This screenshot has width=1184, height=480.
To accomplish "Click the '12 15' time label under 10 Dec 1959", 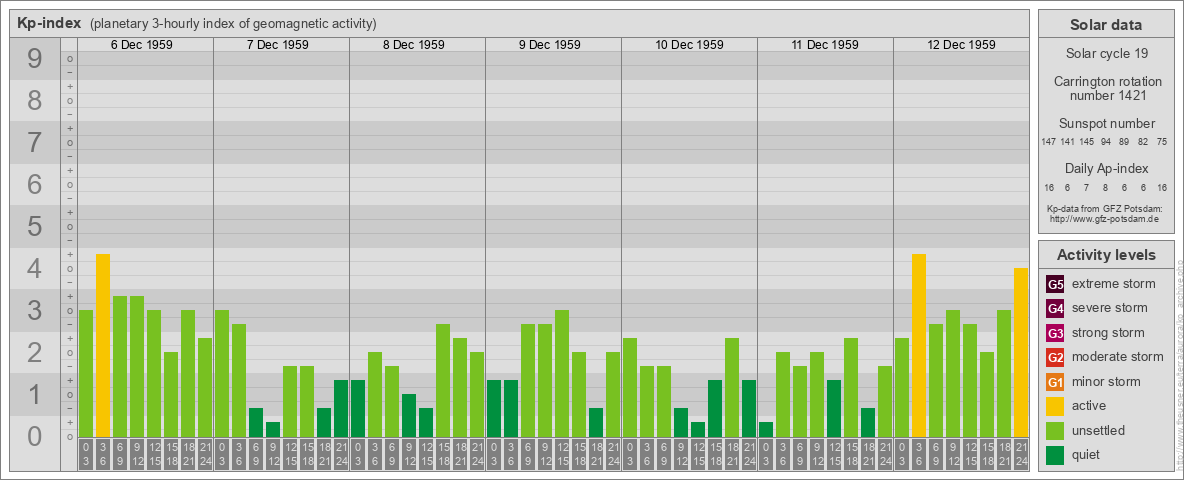I will (698, 454).
